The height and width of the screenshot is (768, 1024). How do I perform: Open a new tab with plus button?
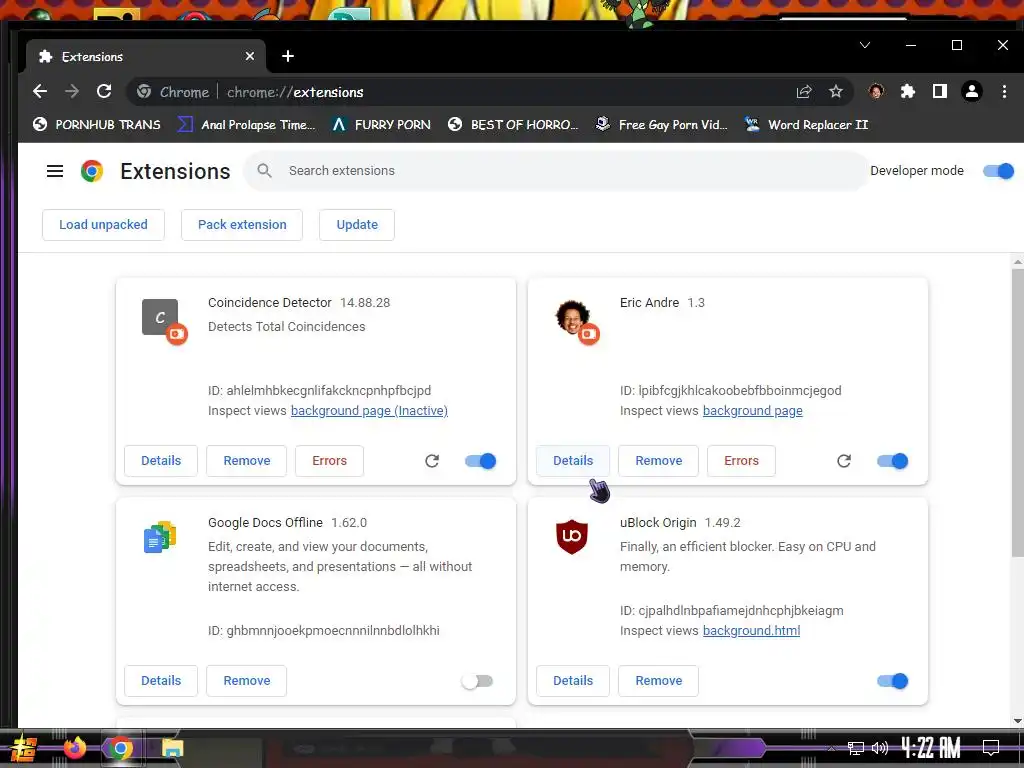click(288, 56)
